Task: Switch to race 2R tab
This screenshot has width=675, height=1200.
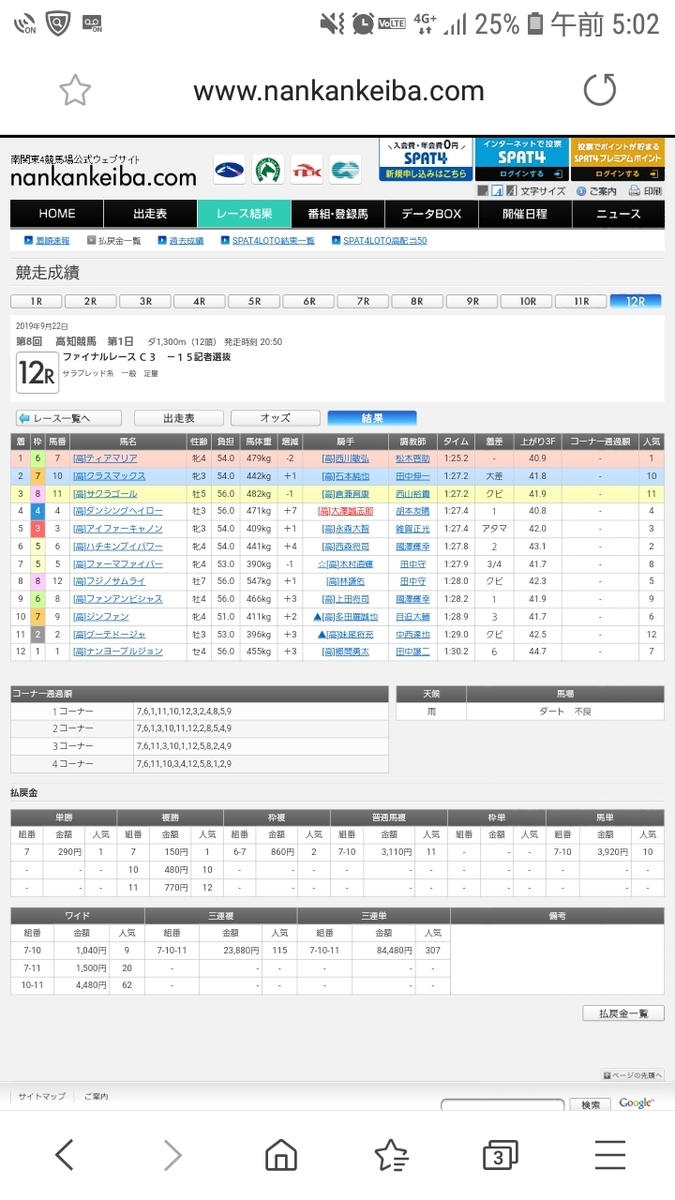Action: point(90,301)
